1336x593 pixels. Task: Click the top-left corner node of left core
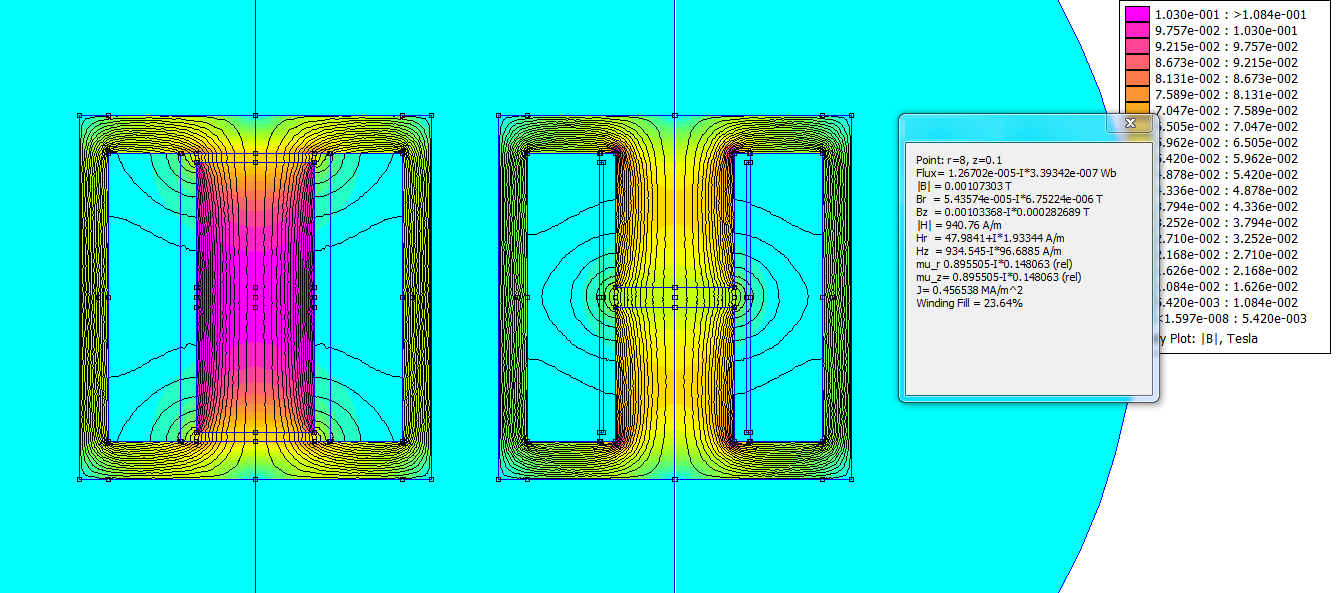(80, 116)
